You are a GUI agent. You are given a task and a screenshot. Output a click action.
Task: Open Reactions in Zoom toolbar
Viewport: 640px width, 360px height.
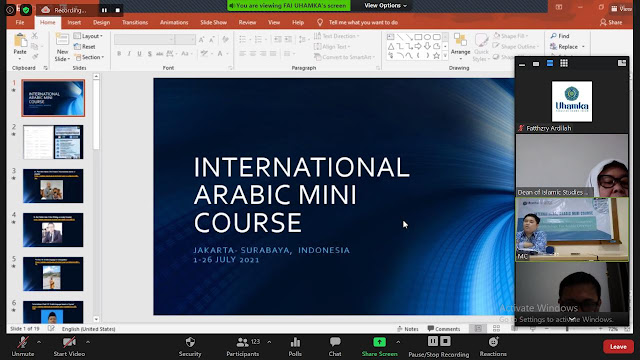click(x=493, y=346)
